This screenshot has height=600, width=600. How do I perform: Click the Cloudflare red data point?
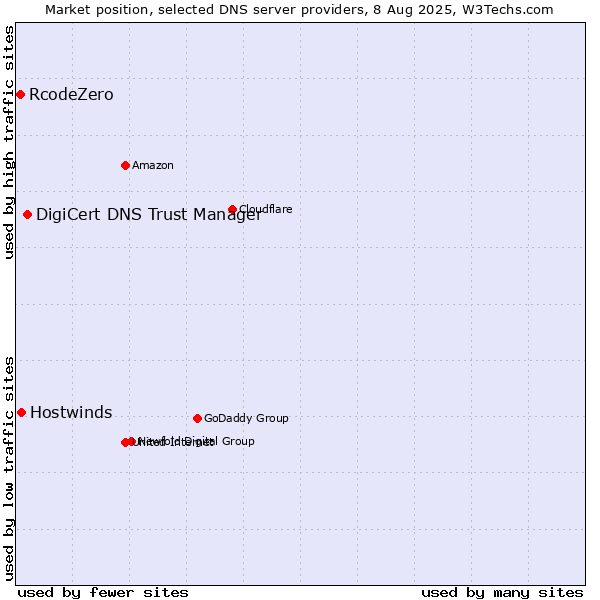tap(232, 209)
